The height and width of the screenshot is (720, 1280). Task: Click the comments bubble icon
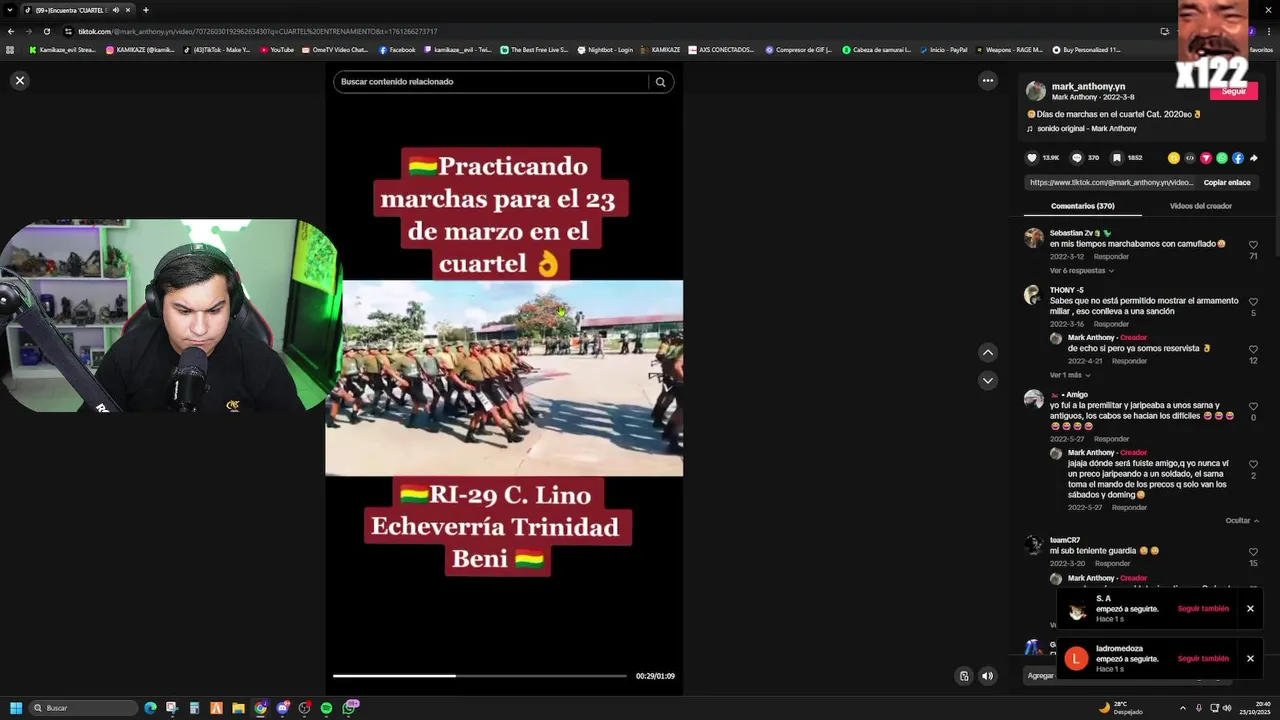click(1077, 158)
